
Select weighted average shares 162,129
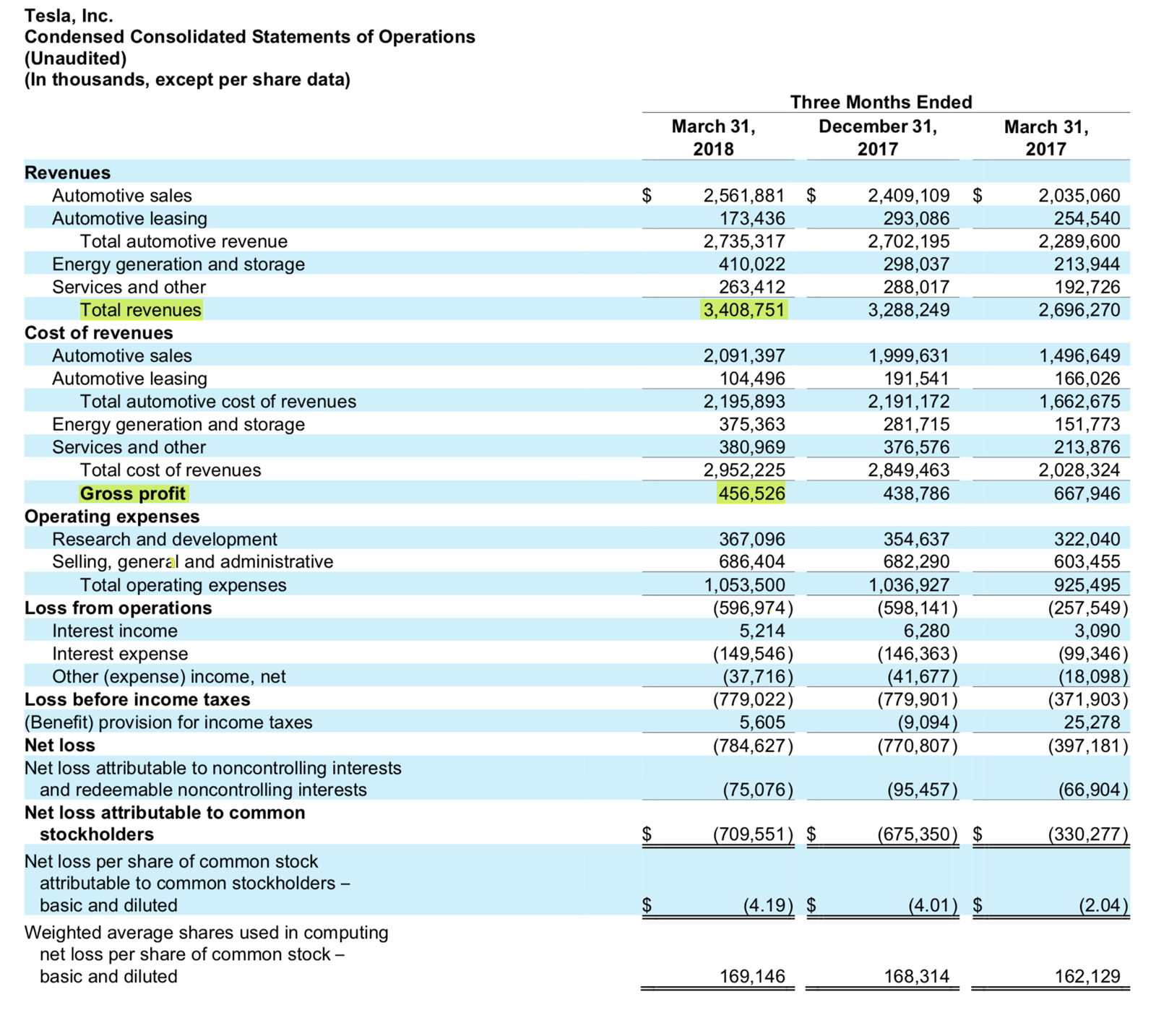pos(1087,977)
